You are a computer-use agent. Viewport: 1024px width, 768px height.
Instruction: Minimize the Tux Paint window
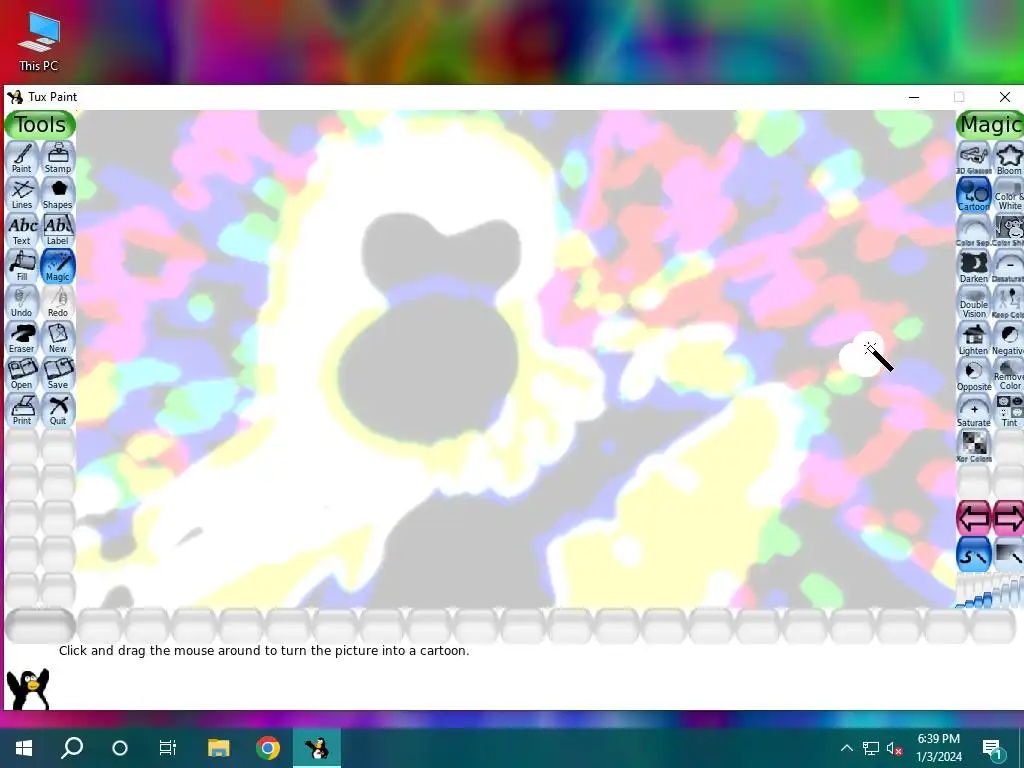(914, 97)
